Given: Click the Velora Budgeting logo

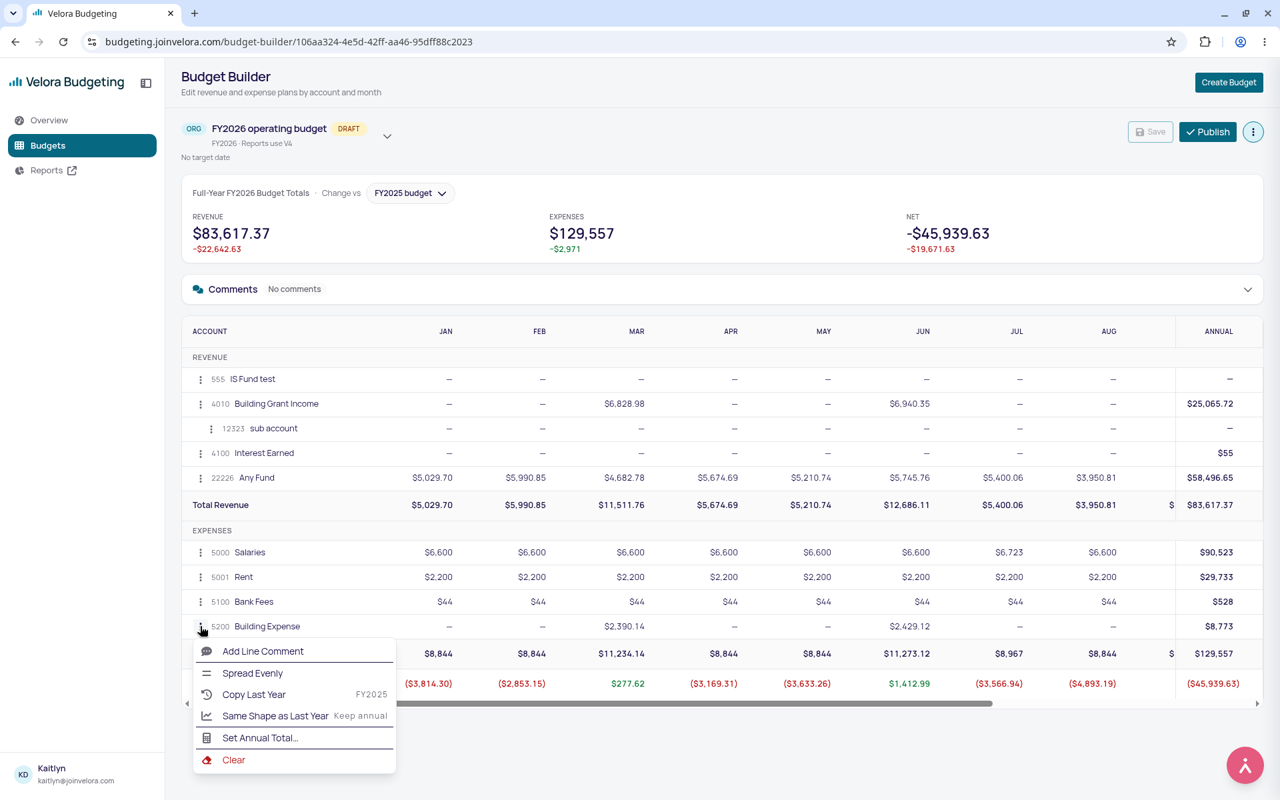Looking at the screenshot, I should click(67, 82).
